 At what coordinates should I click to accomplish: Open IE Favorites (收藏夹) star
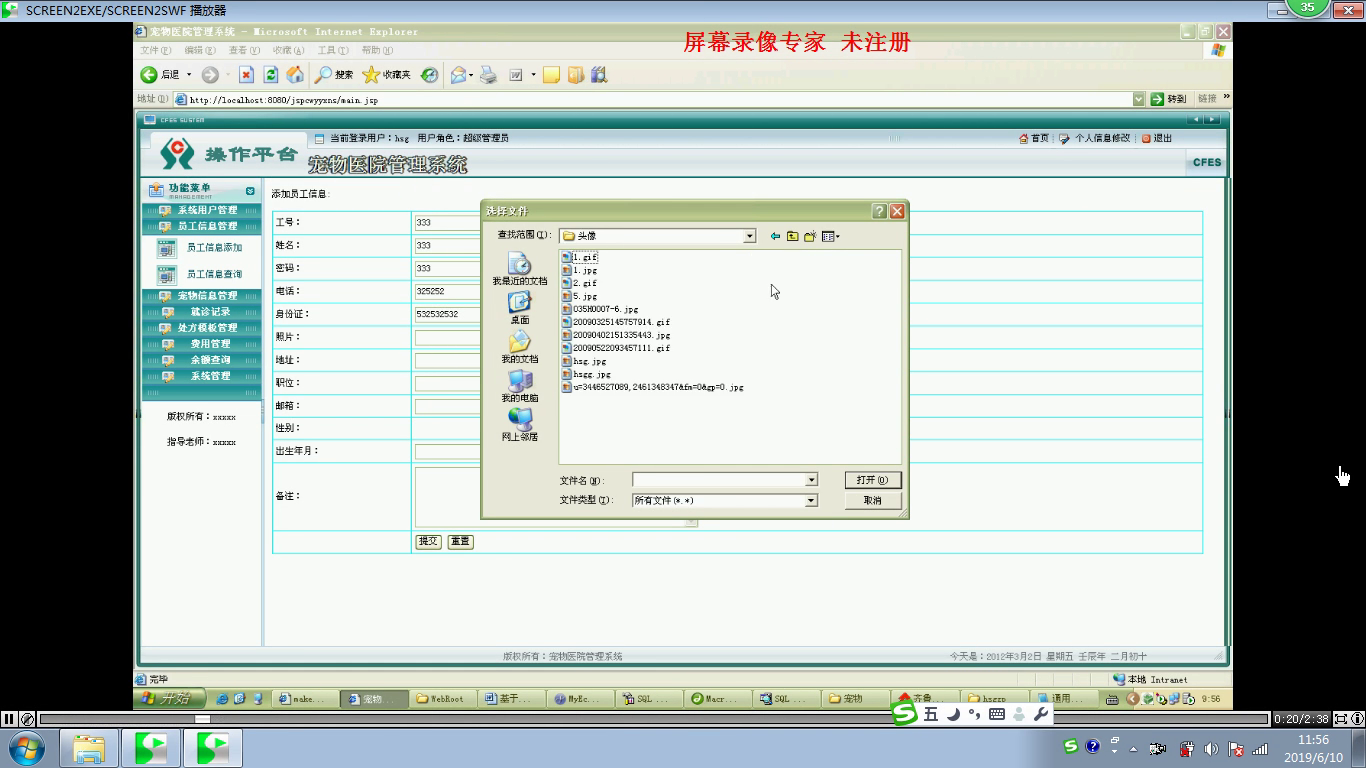pos(386,75)
